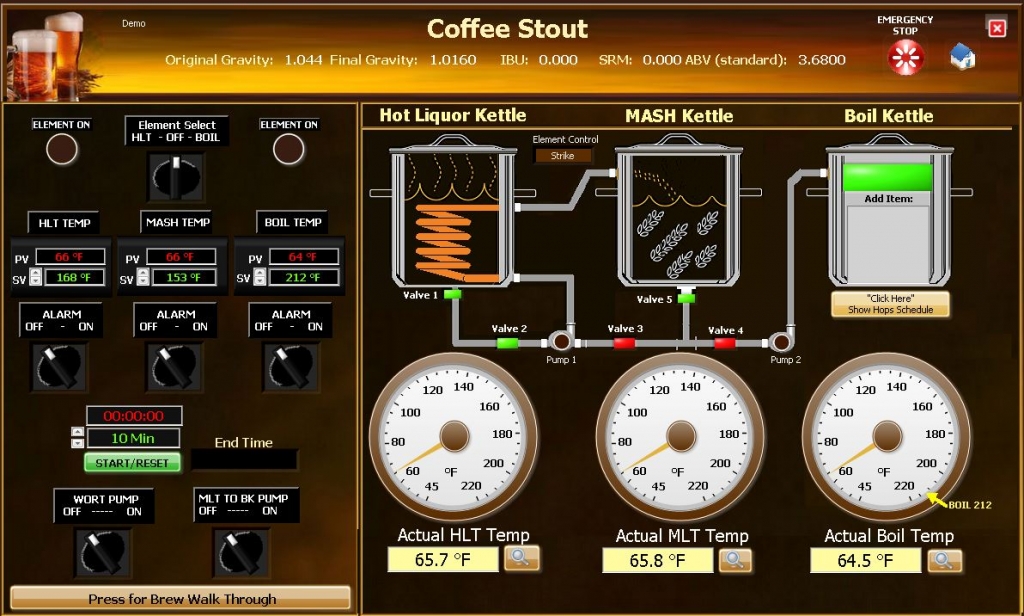Flip the MLT to BK Pump switch
This screenshot has width=1024, height=616.
(241, 552)
